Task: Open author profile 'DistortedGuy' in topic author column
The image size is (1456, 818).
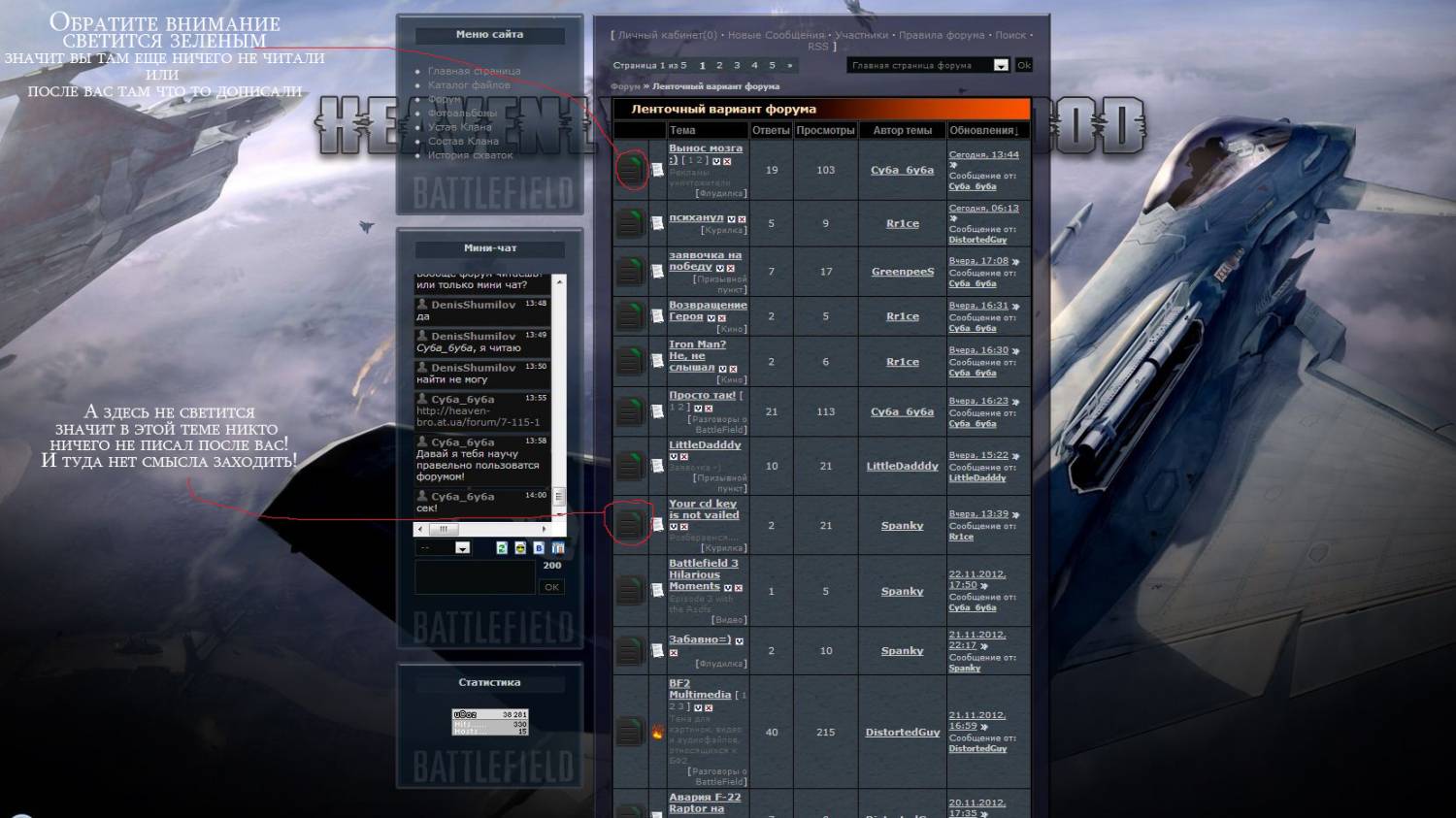Action: coord(903,733)
